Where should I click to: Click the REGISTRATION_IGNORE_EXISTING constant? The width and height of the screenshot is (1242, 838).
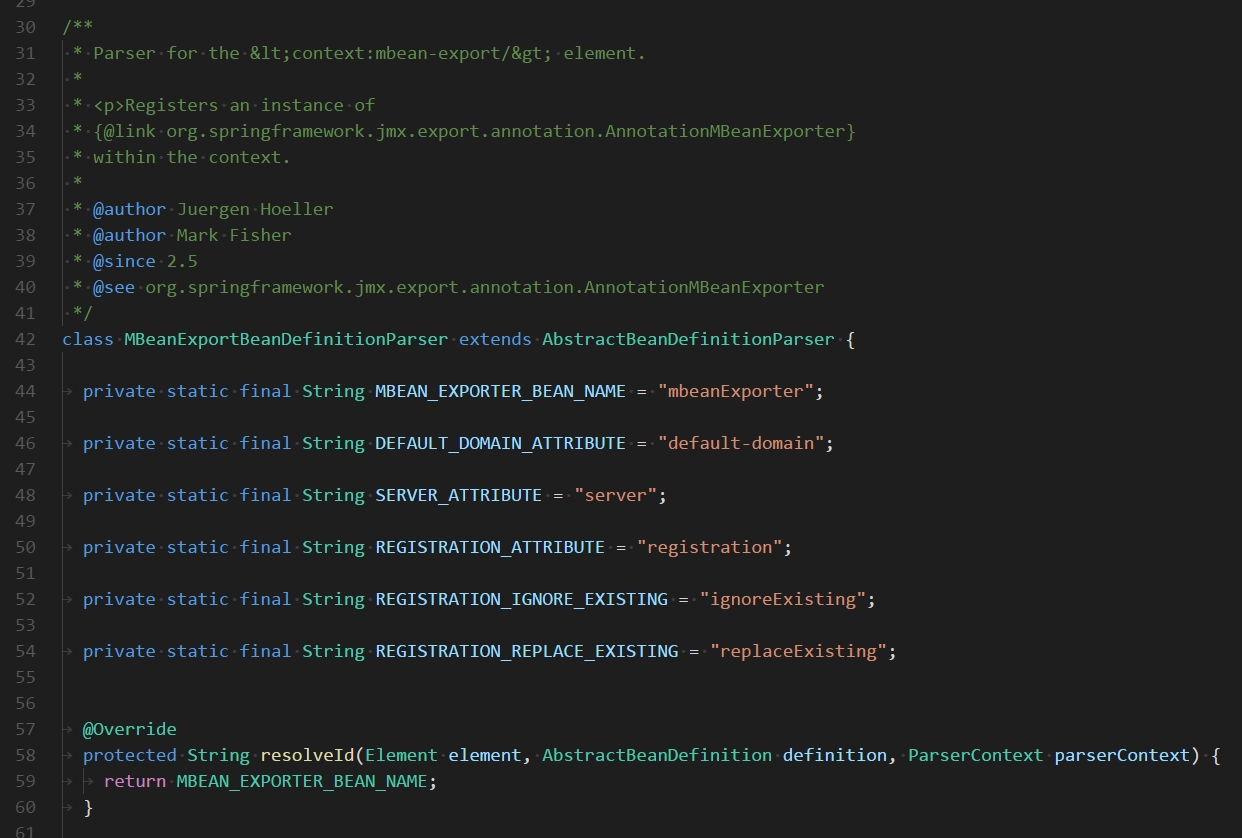[521, 599]
